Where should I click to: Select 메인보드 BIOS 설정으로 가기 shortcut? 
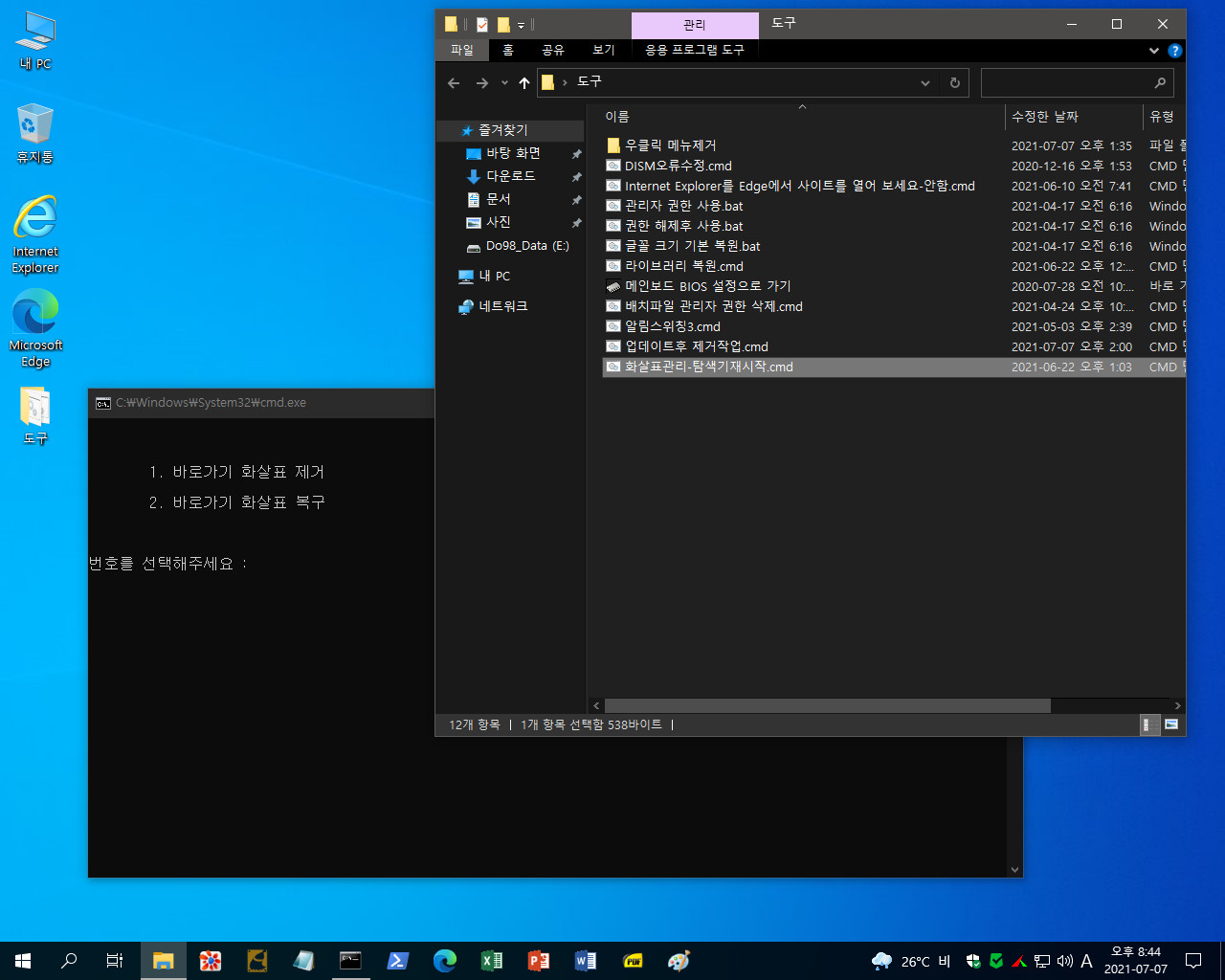(x=708, y=286)
